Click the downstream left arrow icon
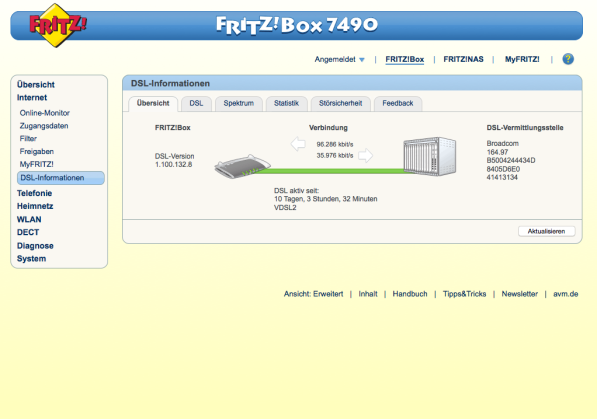This screenshot has width=597, height=419. tap(298, 144)
